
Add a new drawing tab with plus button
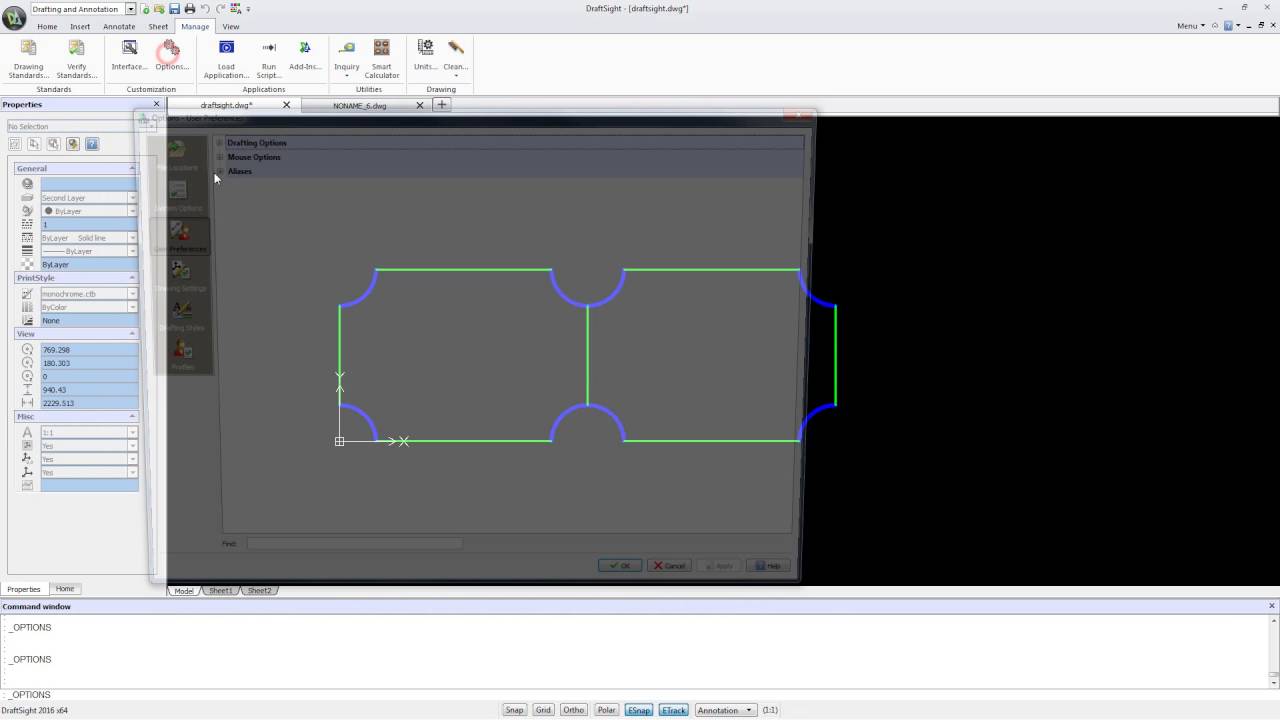[441, 105]
